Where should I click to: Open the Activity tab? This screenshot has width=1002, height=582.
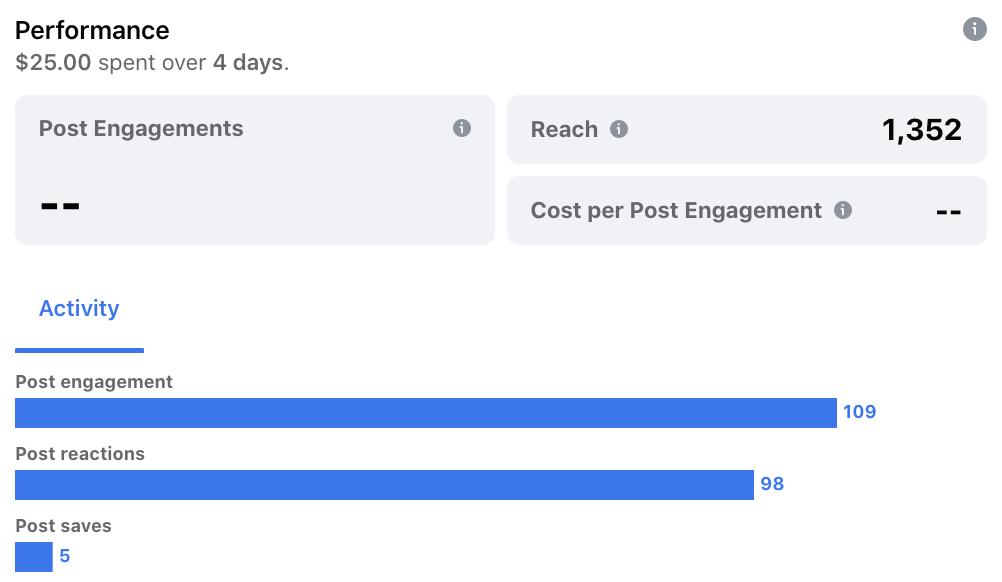[79, 309]
